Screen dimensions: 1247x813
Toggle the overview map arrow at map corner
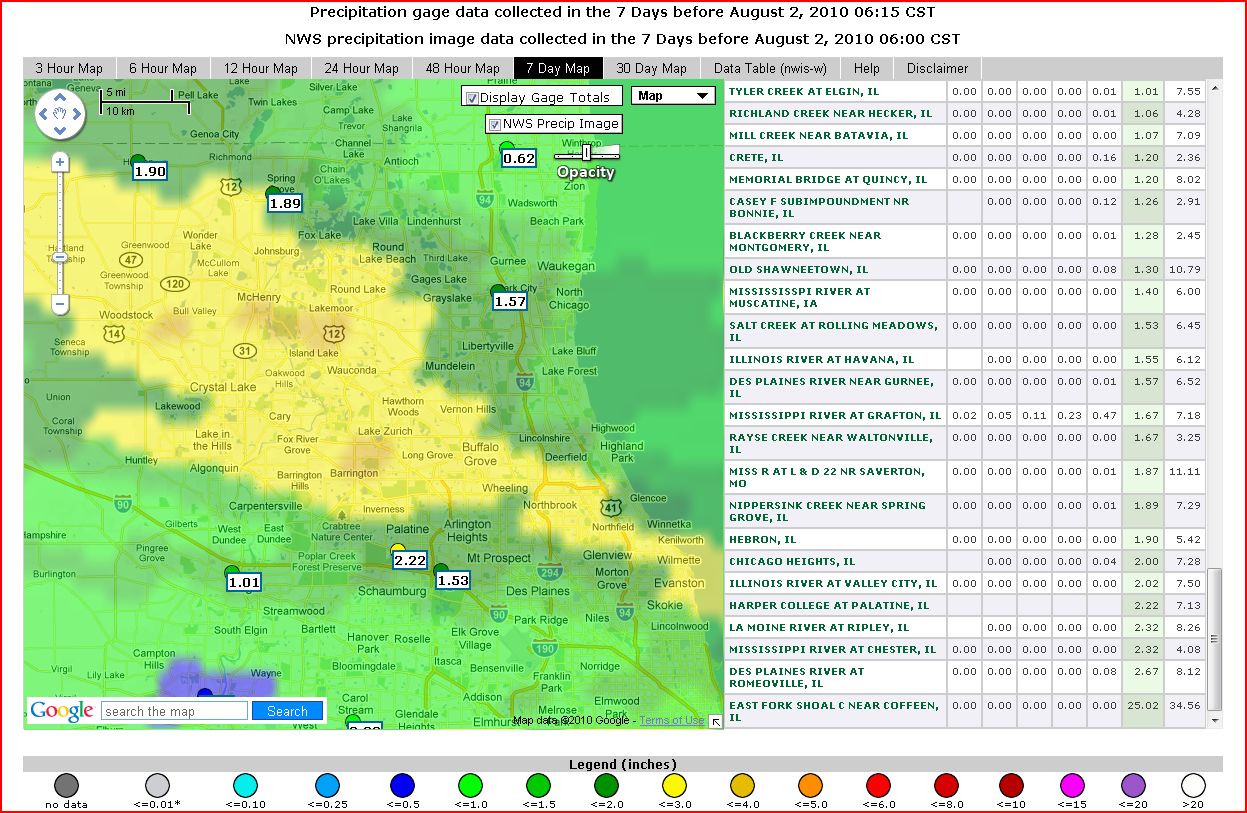[x=715, y=721]
